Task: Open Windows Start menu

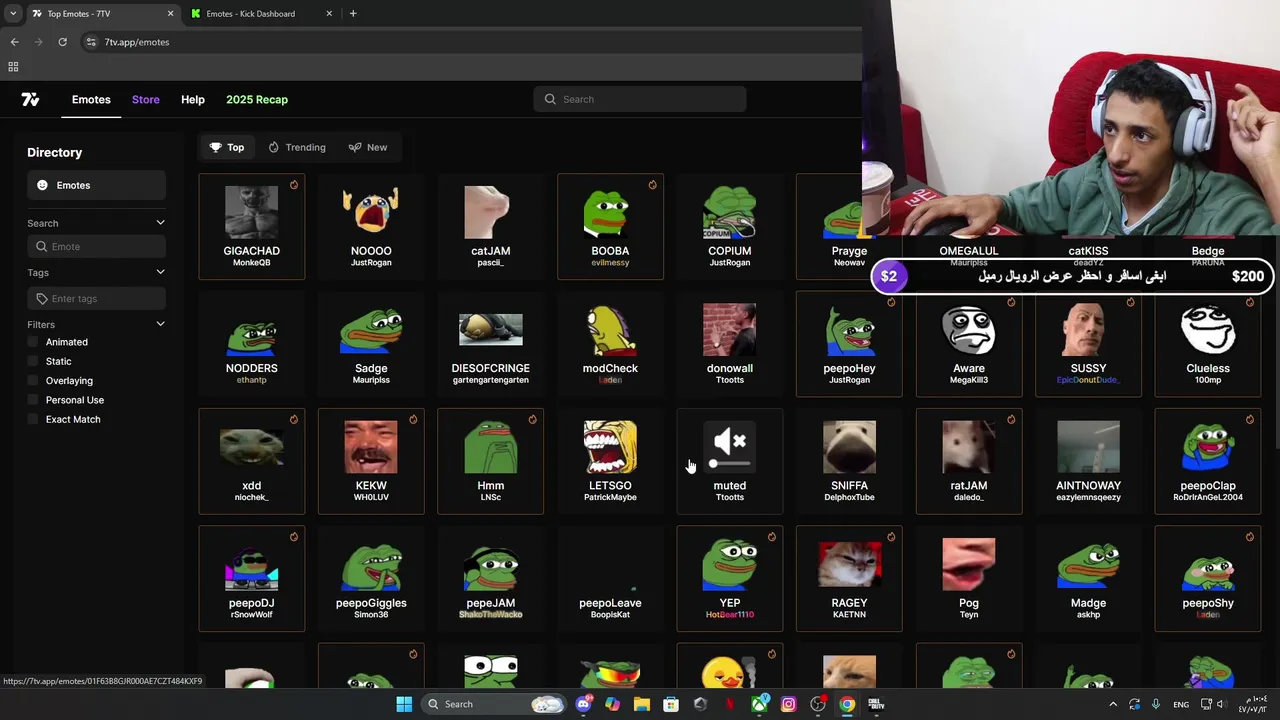Action: pos(404,704)
